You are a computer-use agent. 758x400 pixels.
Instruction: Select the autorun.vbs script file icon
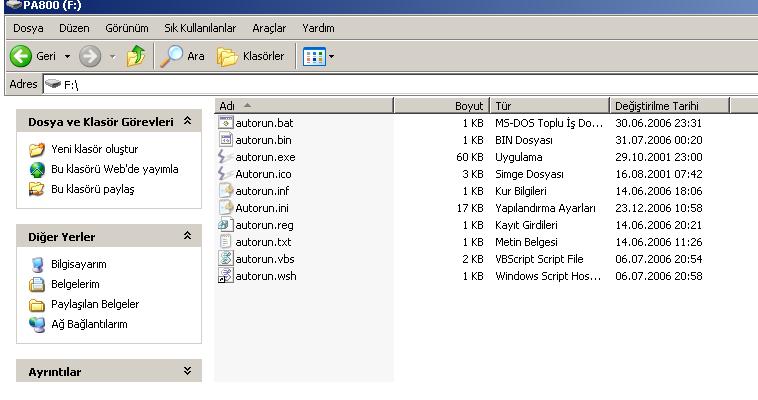[226, 259]
